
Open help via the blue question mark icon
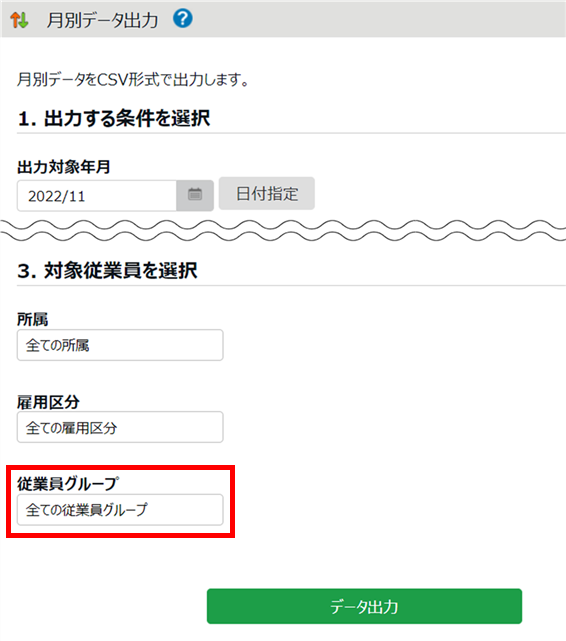click(183, 19)
